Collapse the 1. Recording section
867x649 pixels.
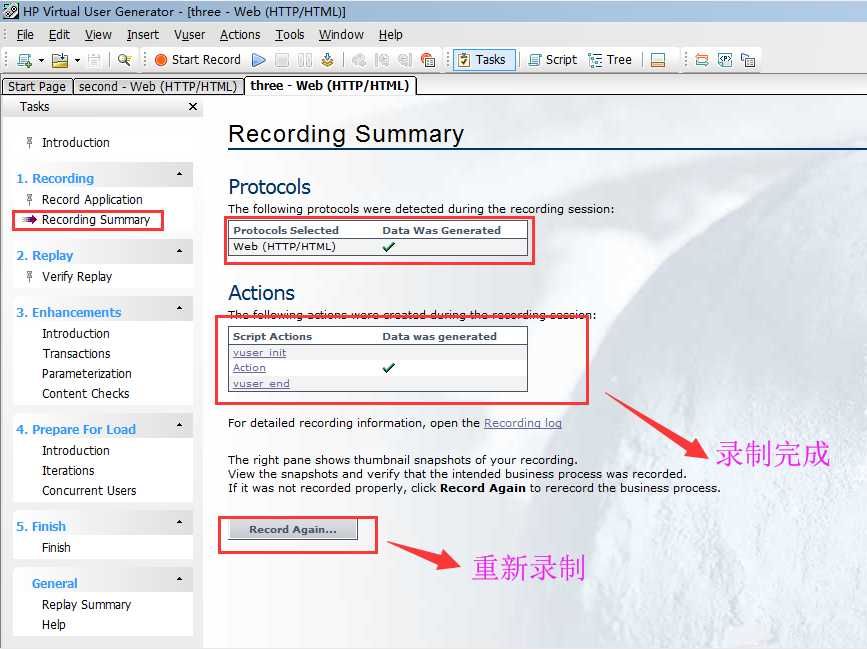coord(179,174)
